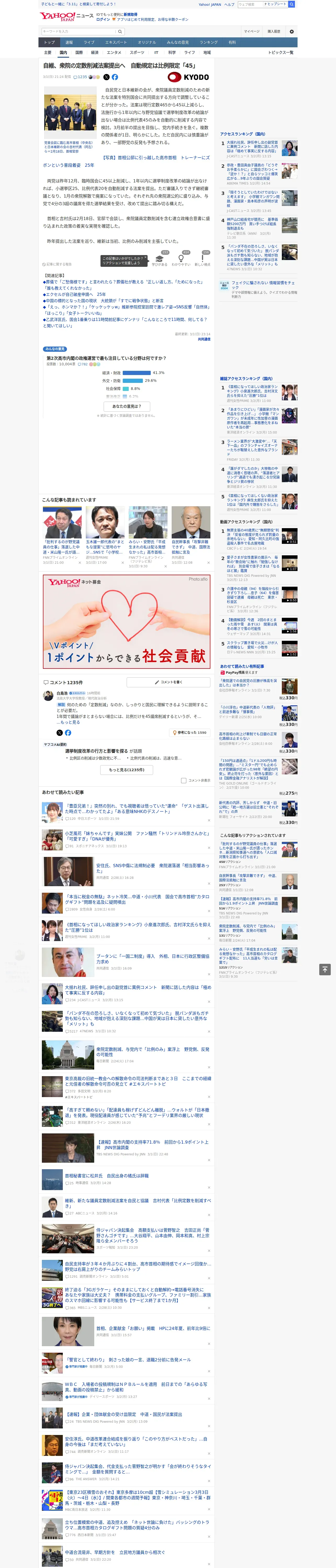Click the コメントを書く pencil button

coord(169,682)
